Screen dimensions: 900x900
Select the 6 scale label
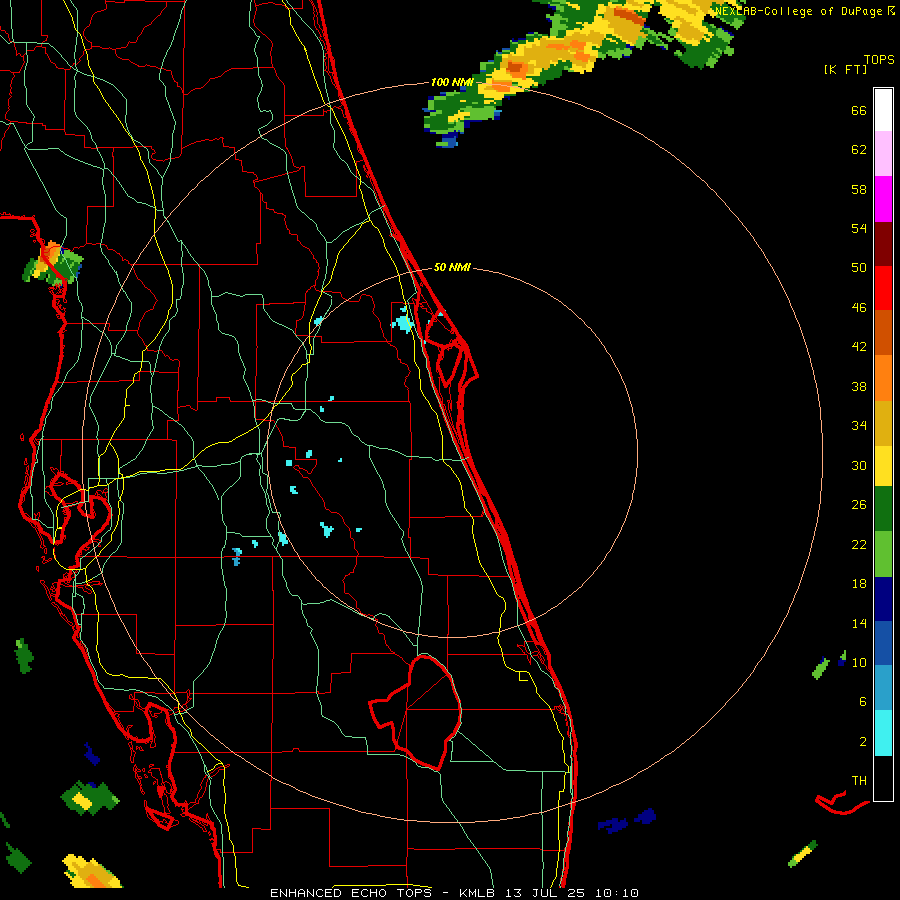pyautogui.click(x=863, y=701)
